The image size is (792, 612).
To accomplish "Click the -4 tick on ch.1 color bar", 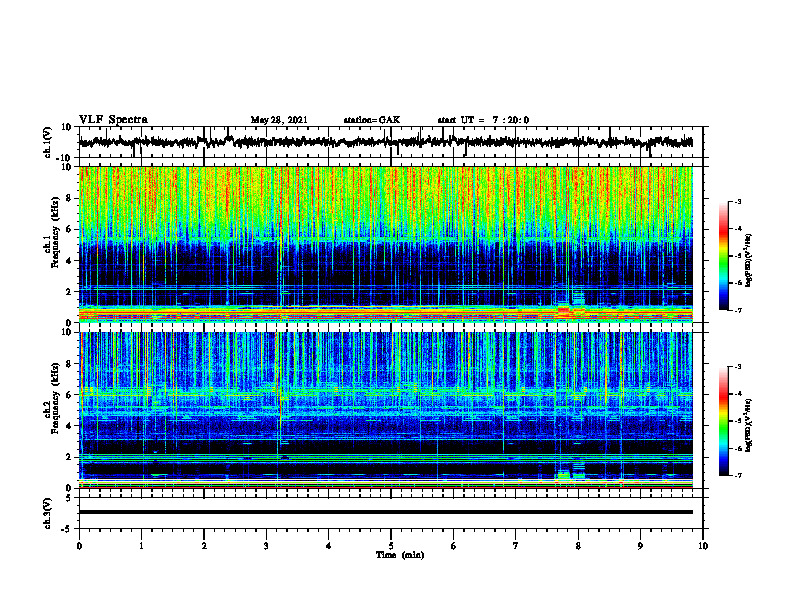I will coord(738,229).
